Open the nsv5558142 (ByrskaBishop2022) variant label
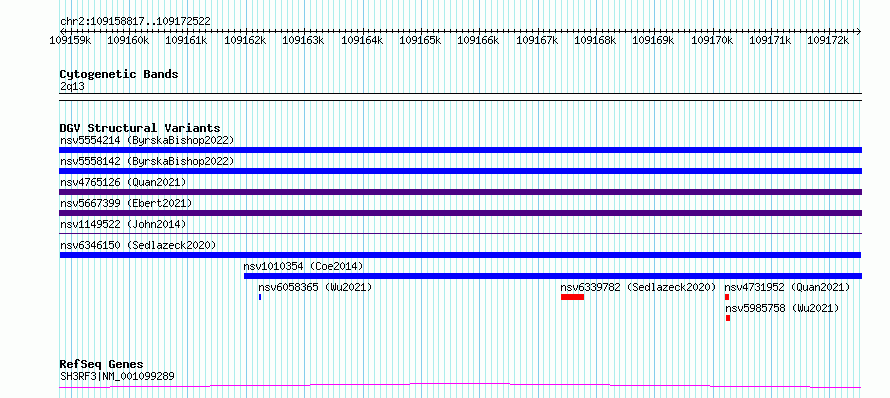The height and width of the screenshot is (398, 890). click(147, 161)
